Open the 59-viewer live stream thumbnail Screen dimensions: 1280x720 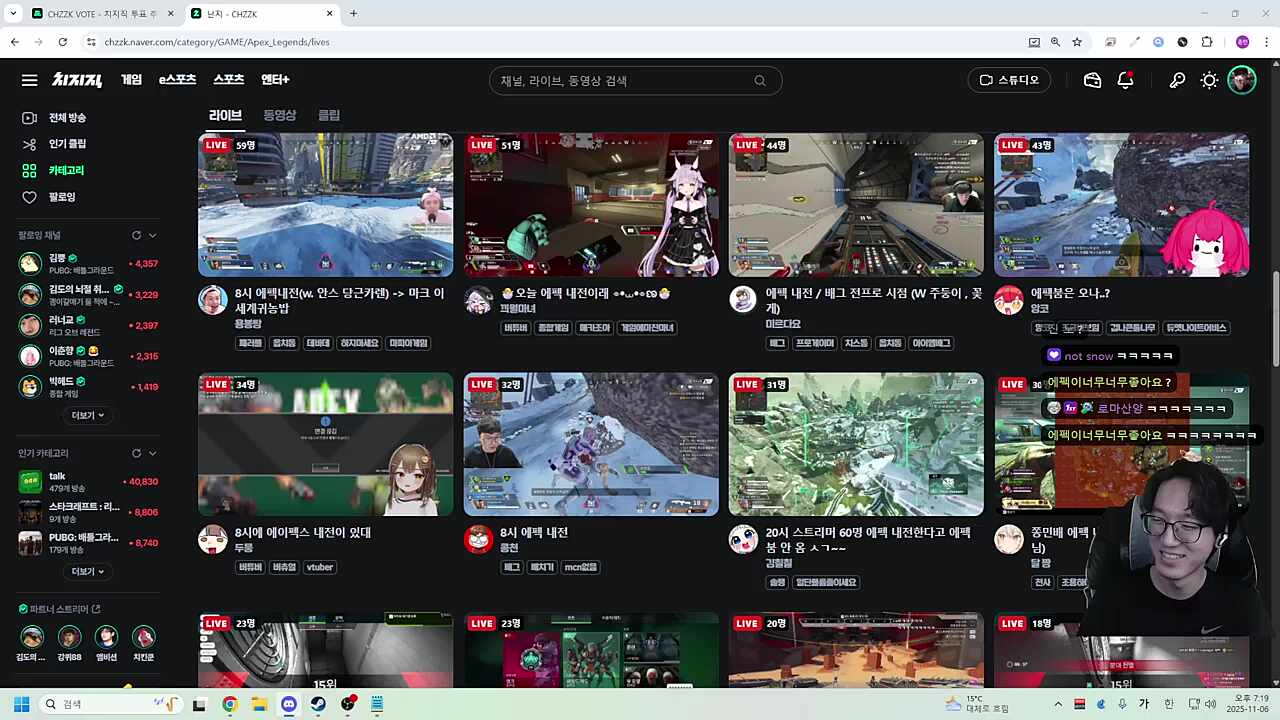(325, 205)
